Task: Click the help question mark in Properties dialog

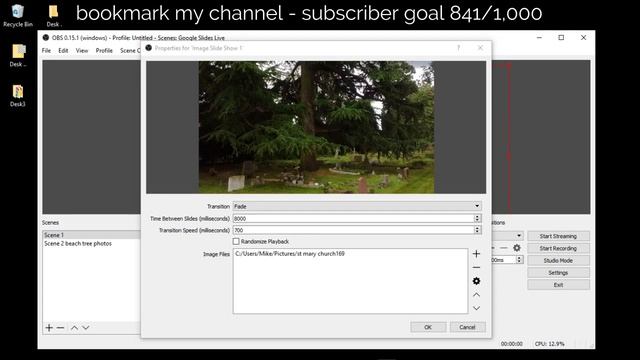Action: click(458, 48)
